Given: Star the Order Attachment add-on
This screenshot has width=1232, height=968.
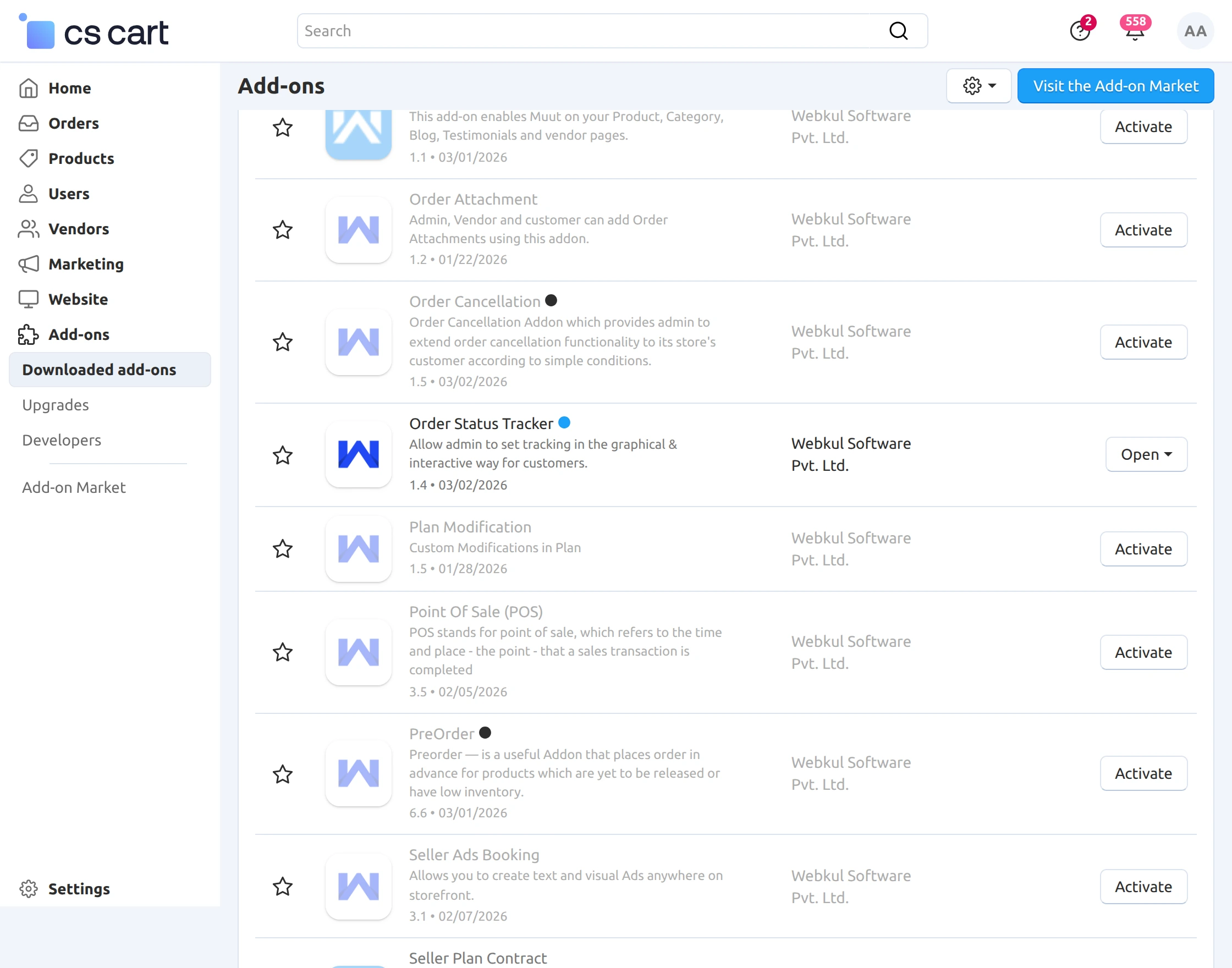Looking at the screenshot, I should click(282, 229).
